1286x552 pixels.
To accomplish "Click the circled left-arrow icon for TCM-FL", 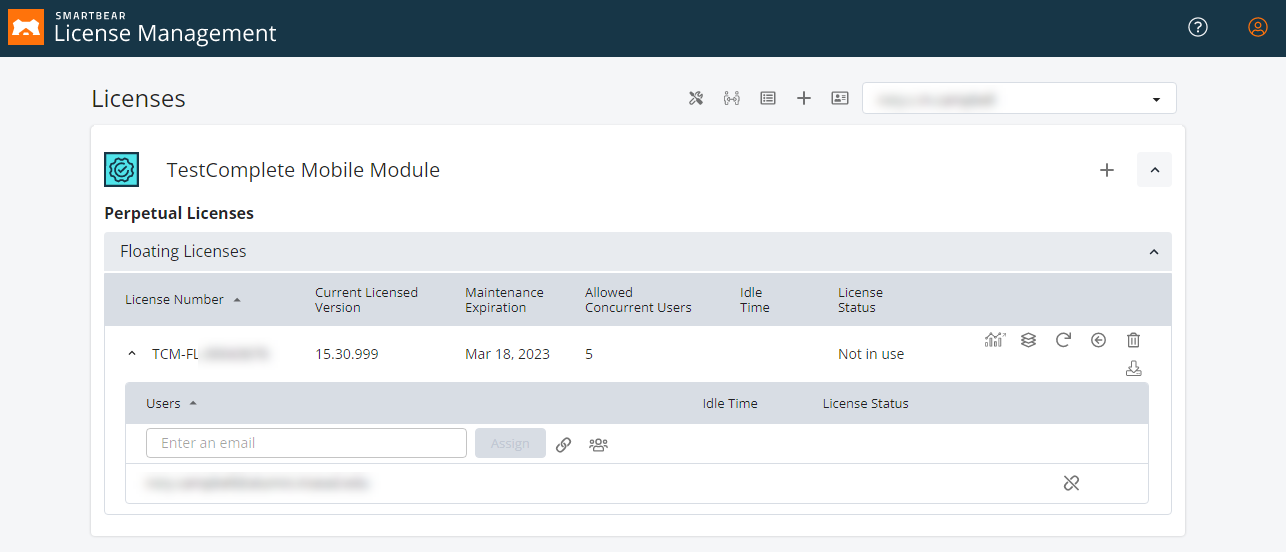I will pyautogui.click(x=1098, y=340).
